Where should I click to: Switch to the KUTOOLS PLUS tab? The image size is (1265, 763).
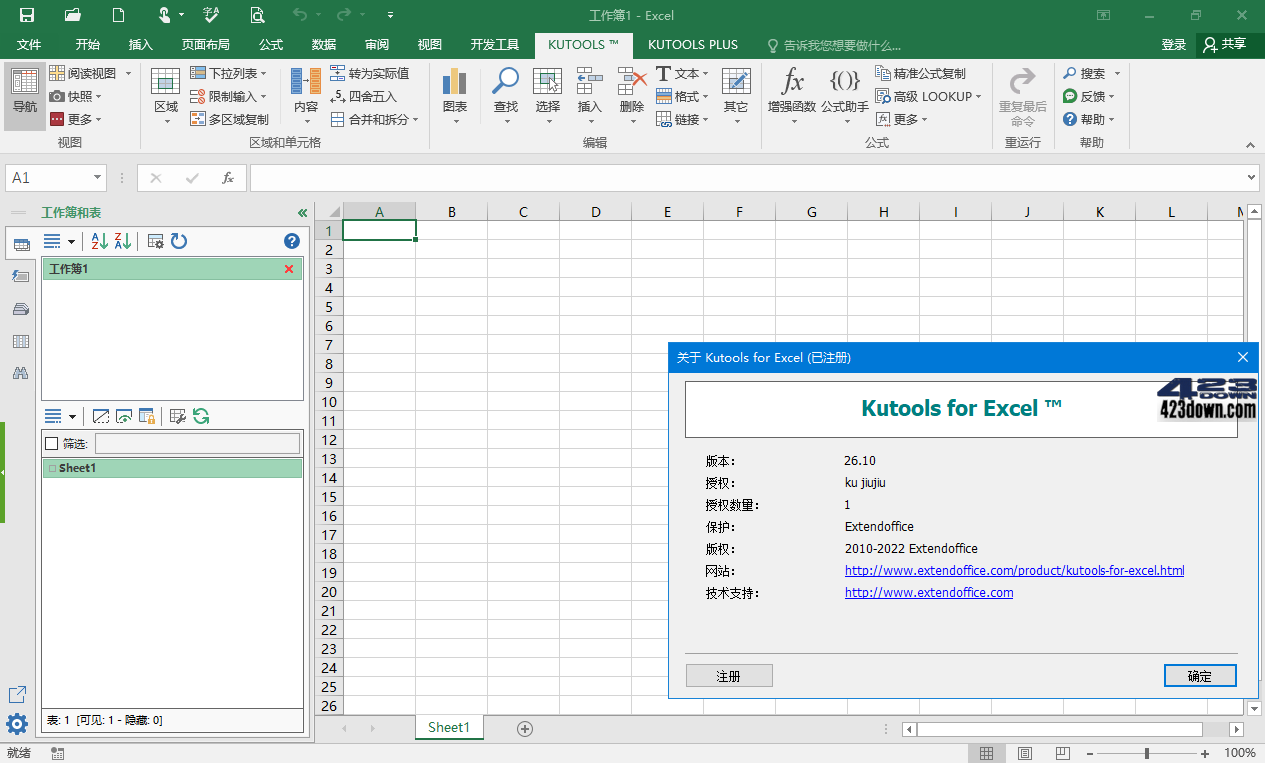click(692, 45)
